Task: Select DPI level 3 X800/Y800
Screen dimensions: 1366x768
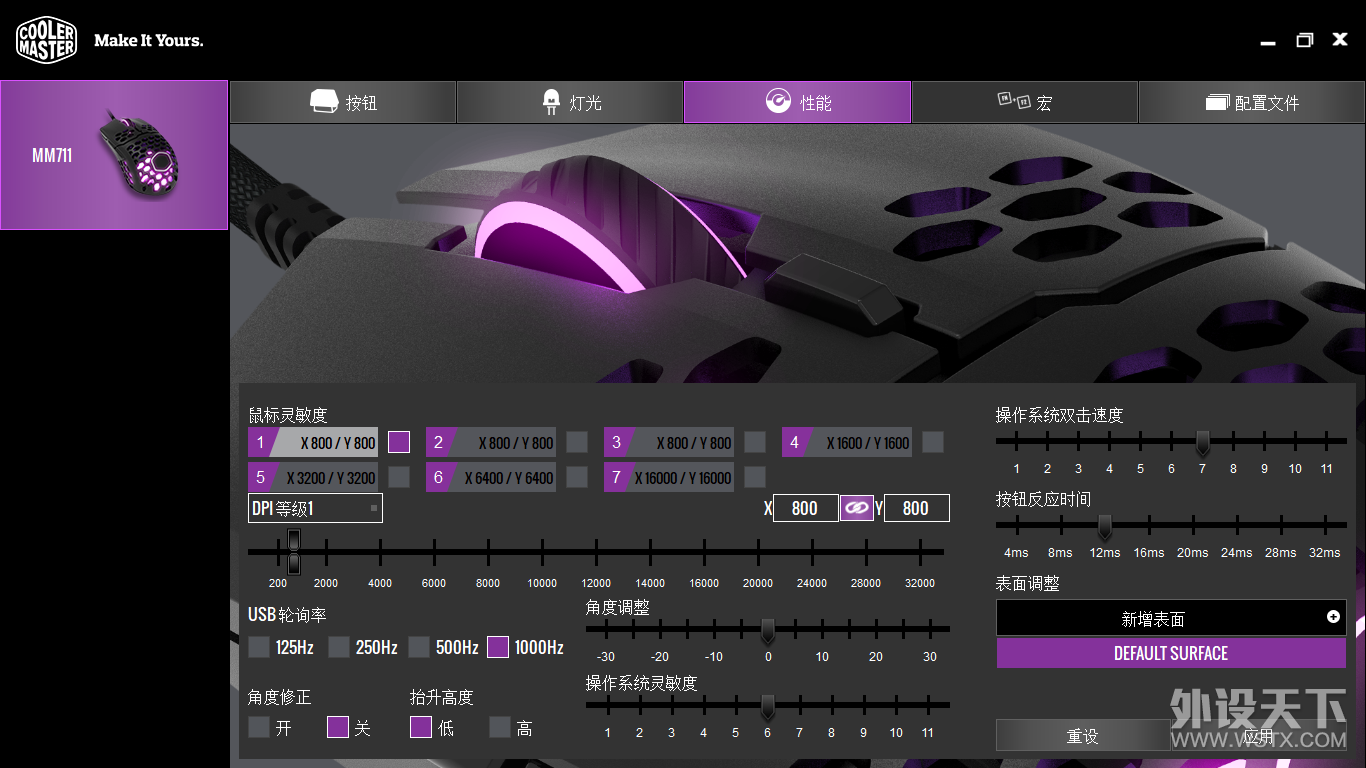Action: point(669,442)
